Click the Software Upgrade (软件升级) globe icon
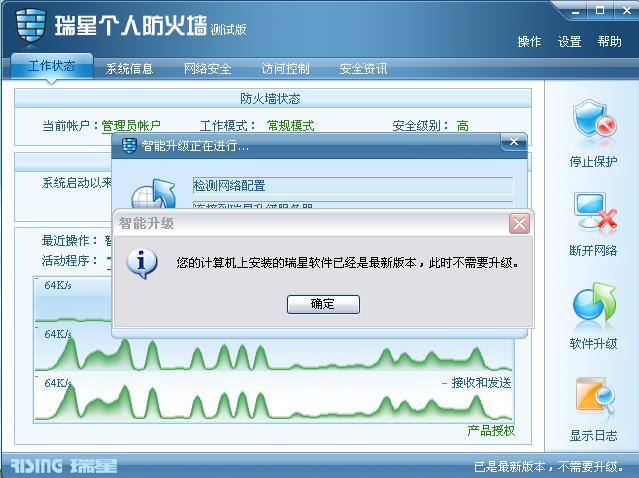Screen dimensions: 639x478 click(594, 302)
